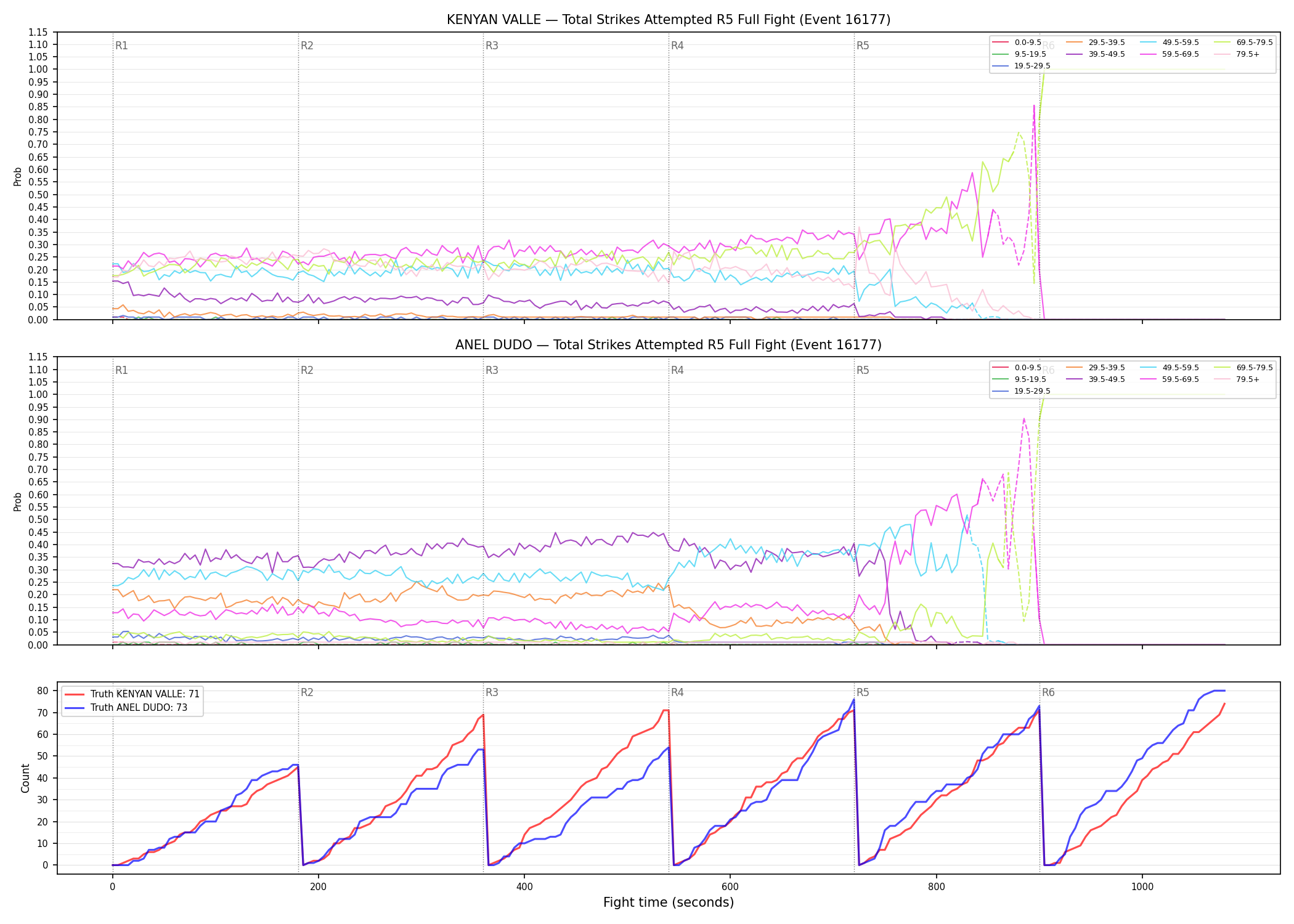Select '19.5-29.5' in KENYAN VALLE legend
The height and width of the screenshot is (924, 1294).
click(x=1032, y=66)
